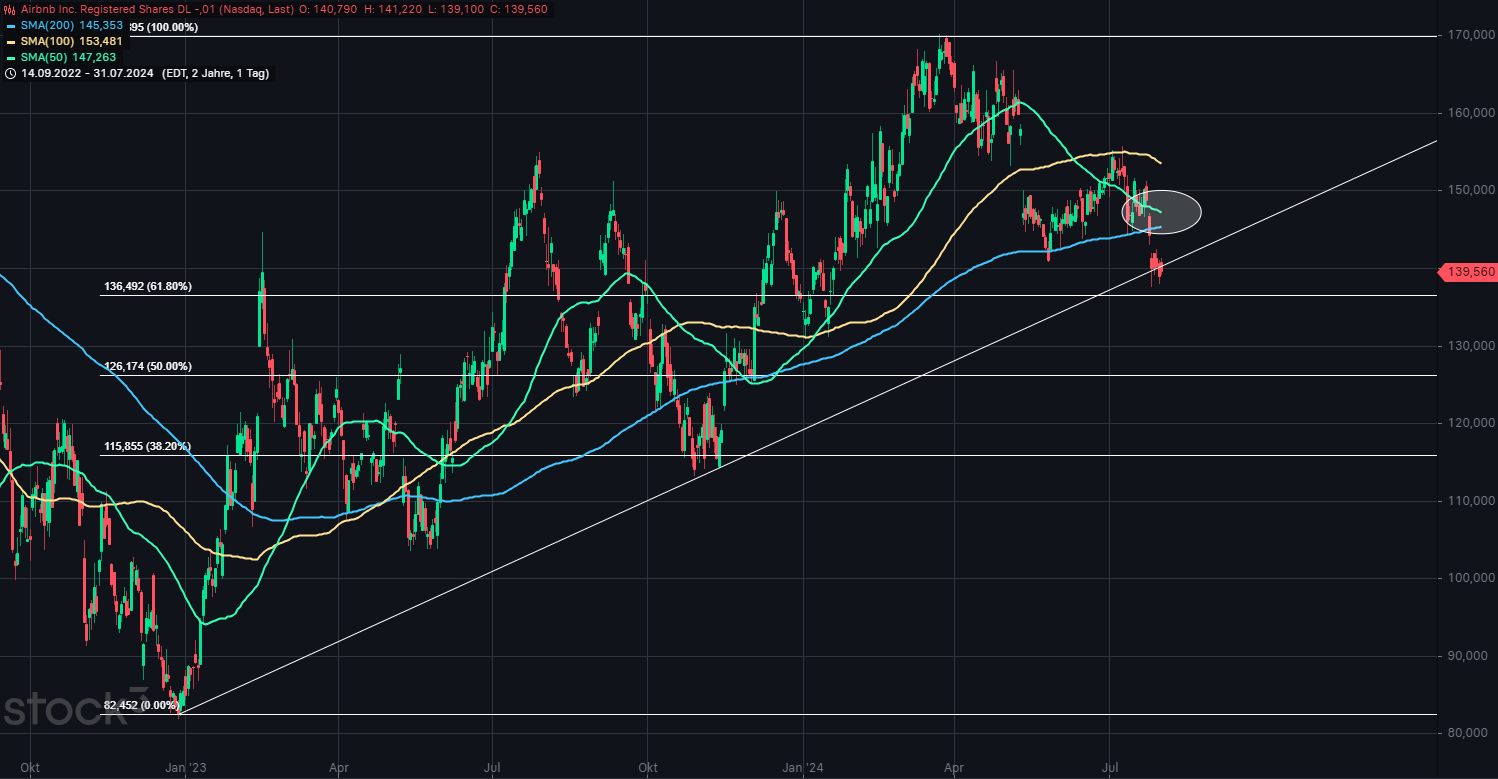Click the blue SMA(200) legend color marker
This screenshot has height=779, width=1498.
tap(10, 25)
